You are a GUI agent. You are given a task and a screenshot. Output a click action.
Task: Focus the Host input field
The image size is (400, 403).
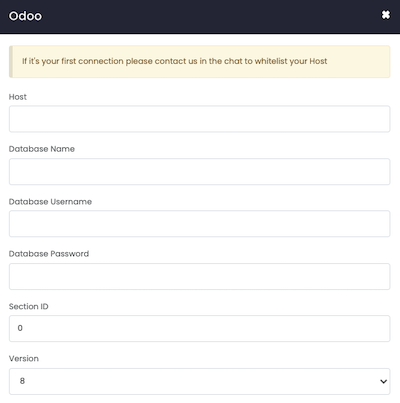[199, 119]
